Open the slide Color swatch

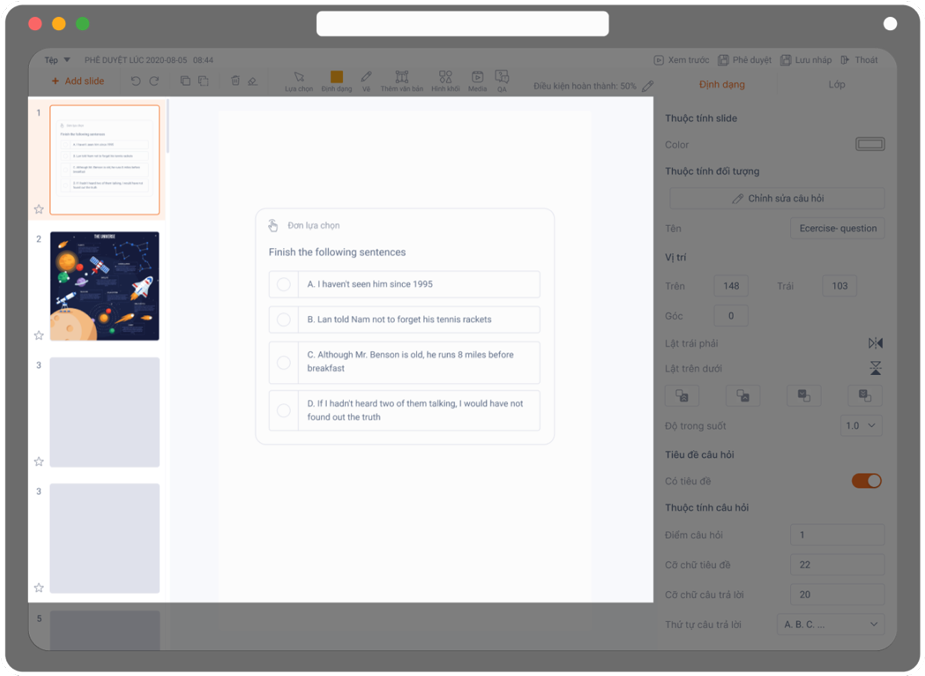[869, 145]
